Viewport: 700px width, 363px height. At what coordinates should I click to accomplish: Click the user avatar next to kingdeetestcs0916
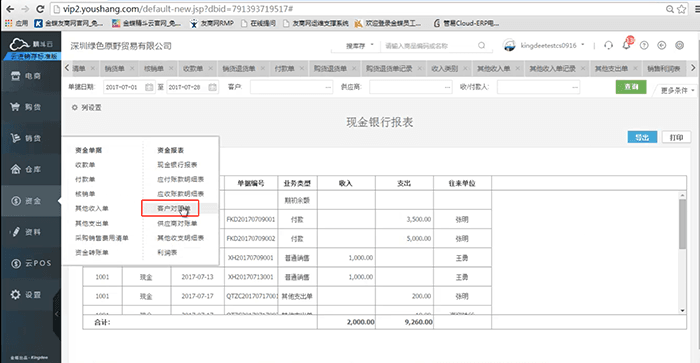509,45
